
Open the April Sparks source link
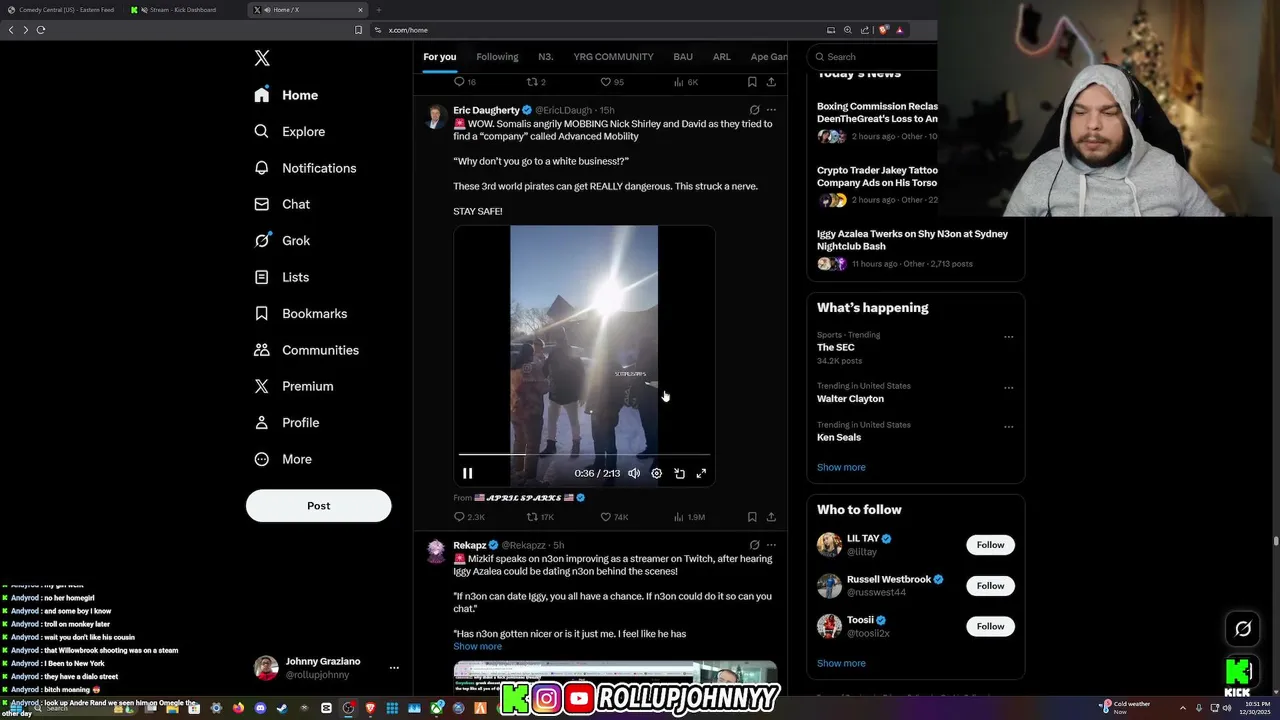tap(530, 497)
